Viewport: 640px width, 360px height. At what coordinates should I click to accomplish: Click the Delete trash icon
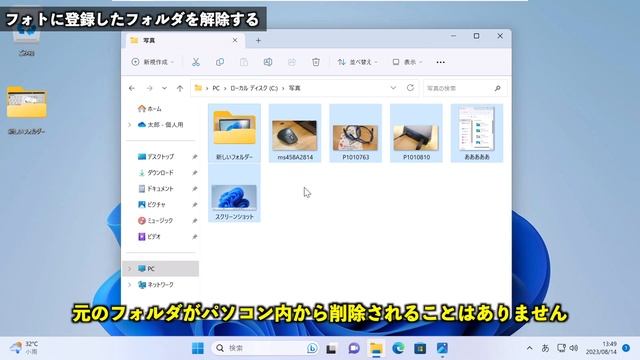point(316,62)
